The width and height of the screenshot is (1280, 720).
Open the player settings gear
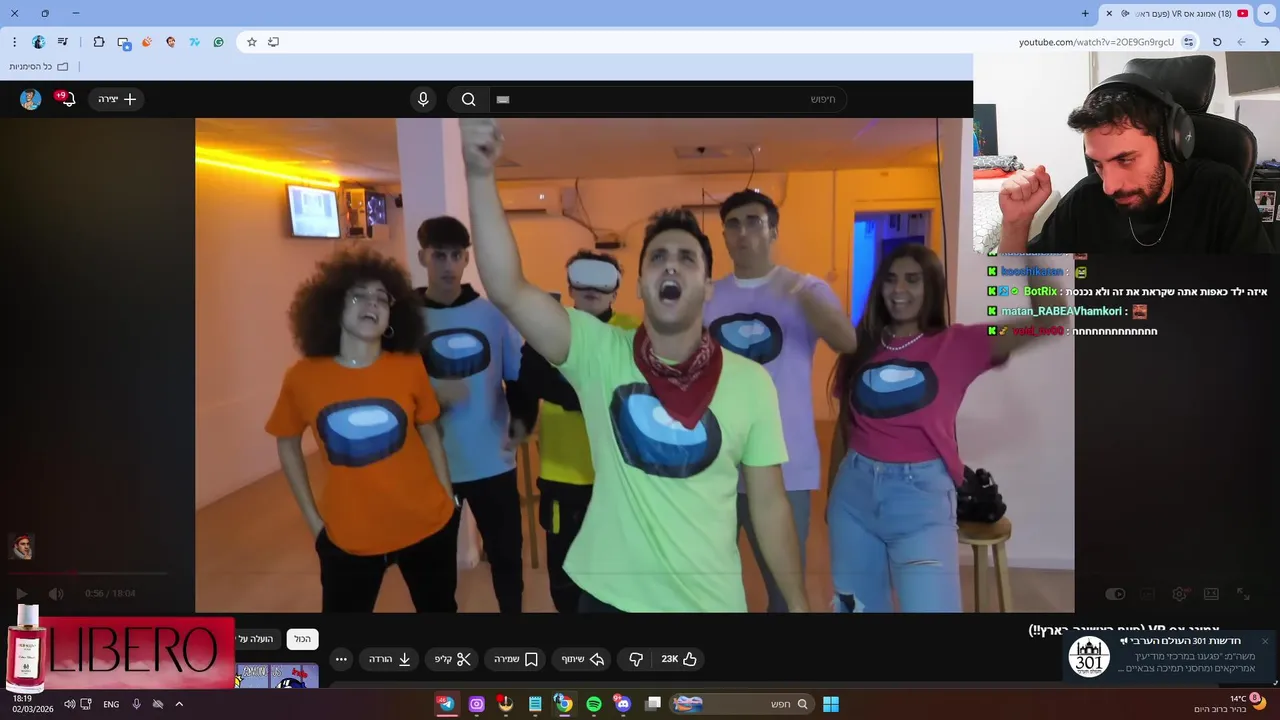(x=1180, y=594)
